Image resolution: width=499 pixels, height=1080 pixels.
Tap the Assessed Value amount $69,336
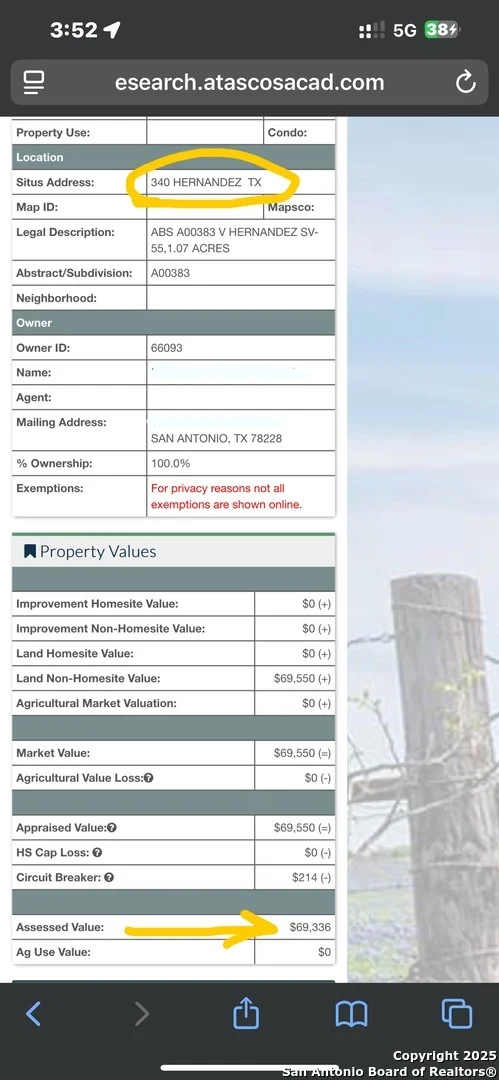coord(310,927)
